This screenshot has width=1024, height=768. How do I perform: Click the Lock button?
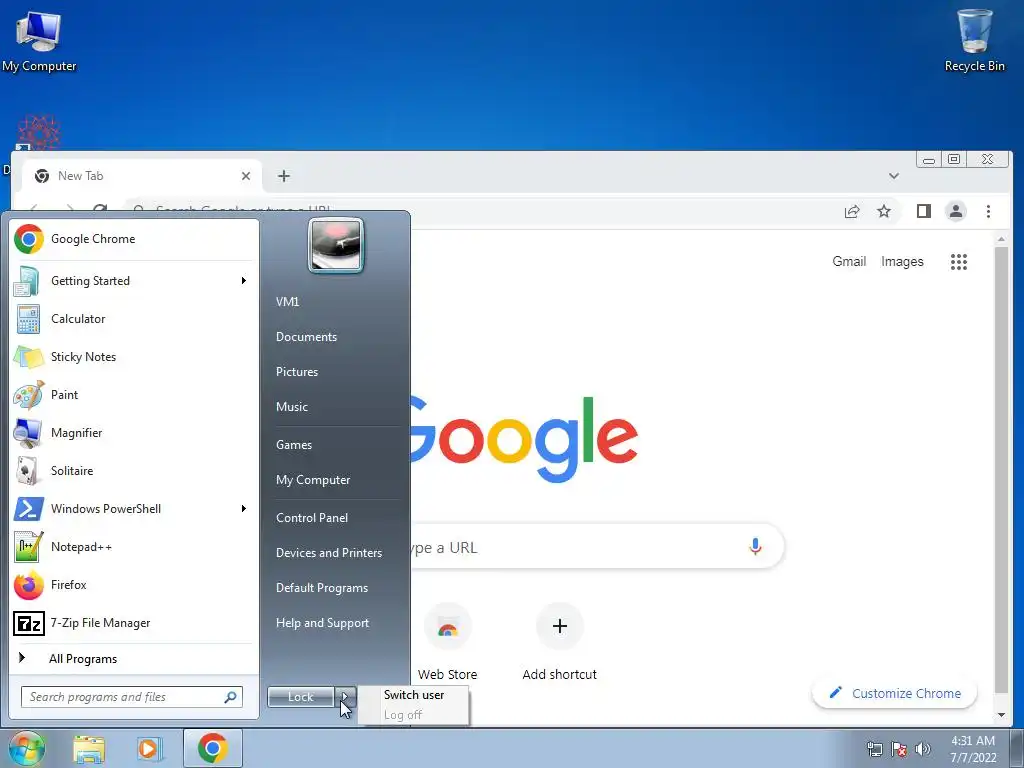click(301, 697)
